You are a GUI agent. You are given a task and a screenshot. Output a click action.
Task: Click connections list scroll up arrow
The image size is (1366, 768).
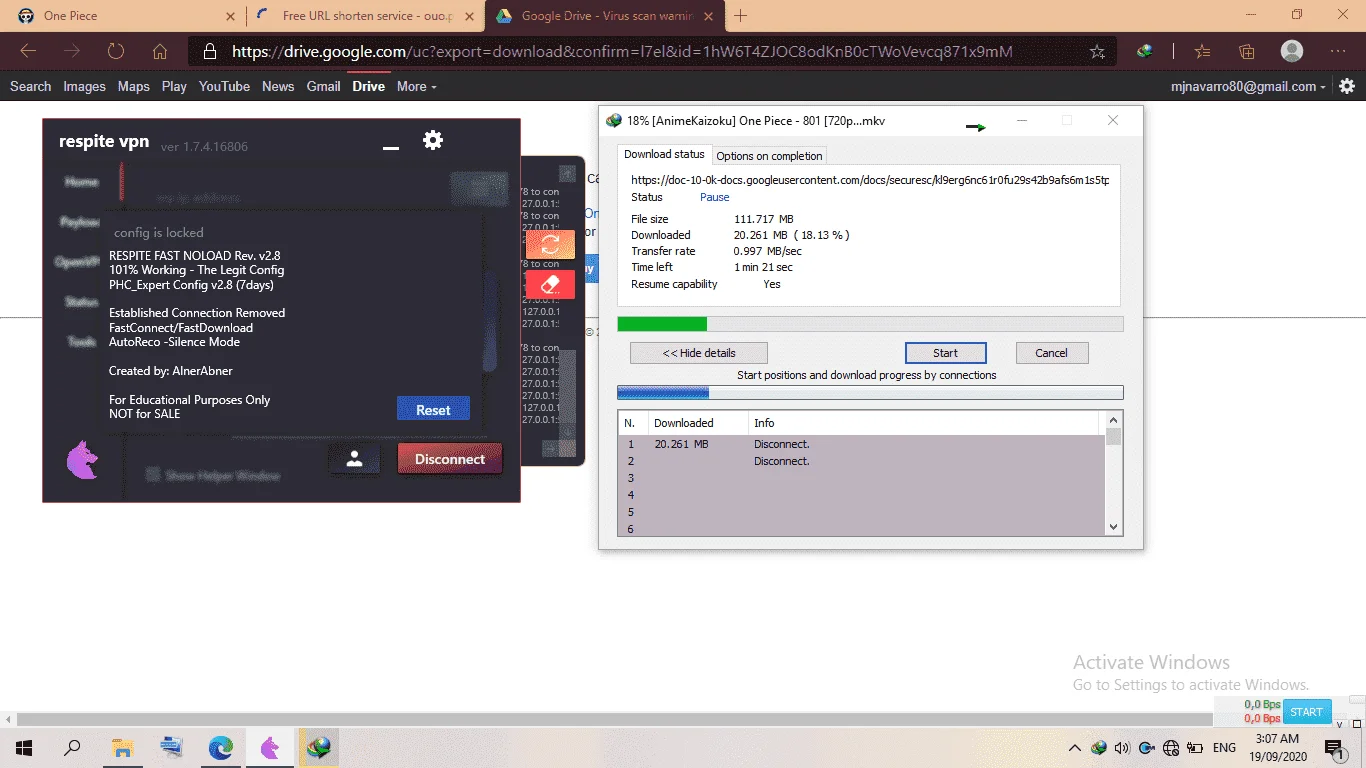click(1114, 420)
